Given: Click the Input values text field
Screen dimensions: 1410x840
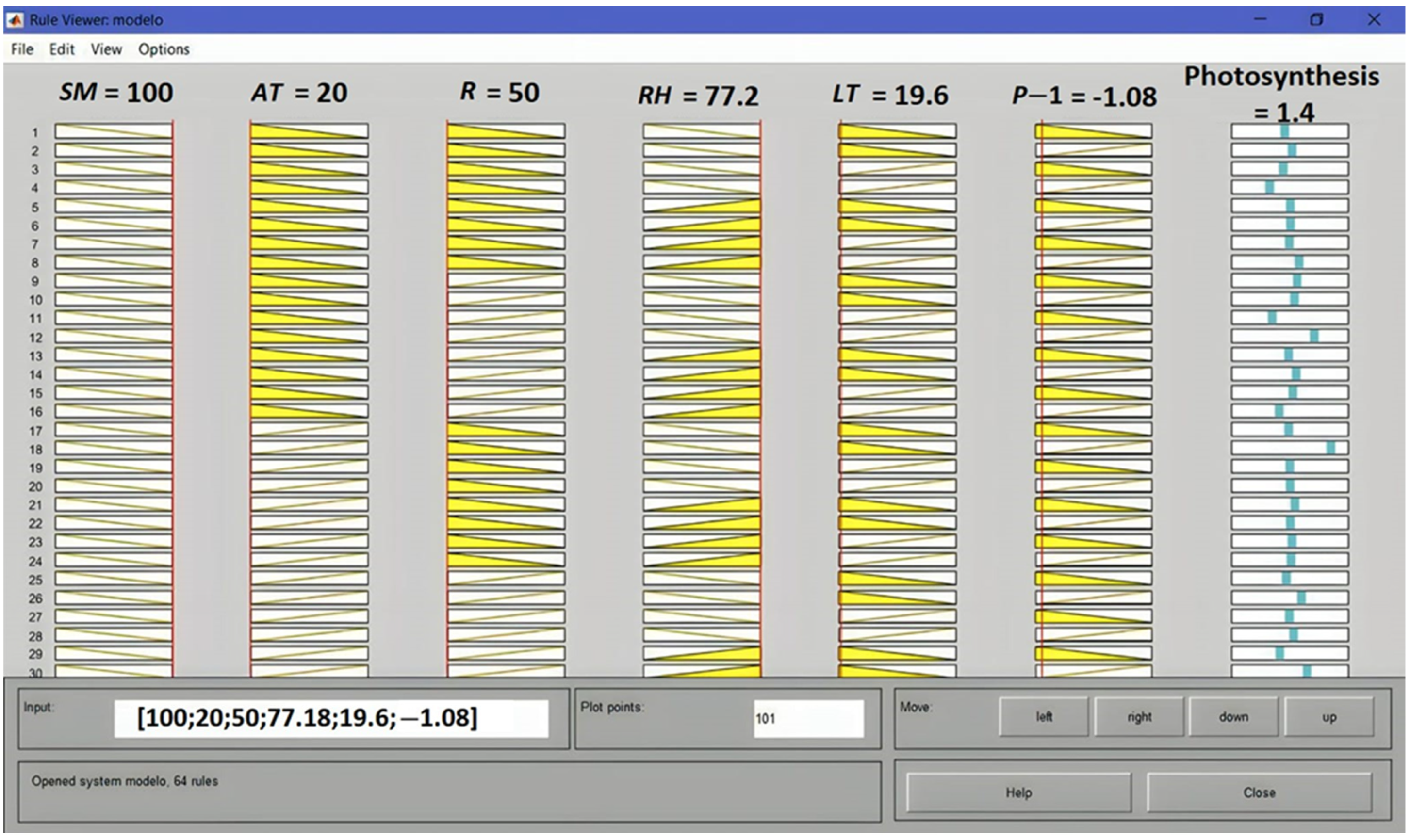Looking at the screenshot, I should click(x=331, y=719).
